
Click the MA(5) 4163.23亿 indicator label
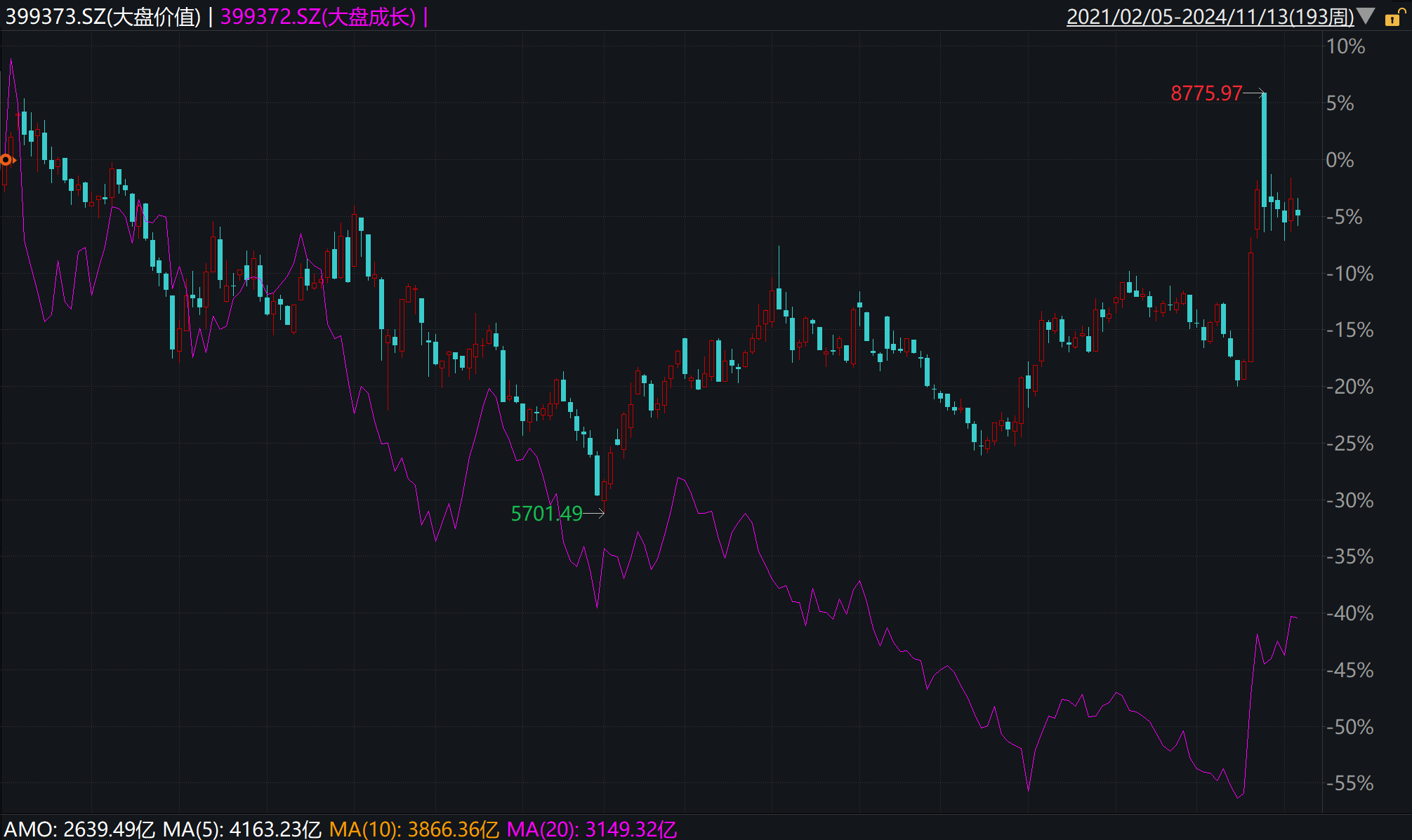(242, 829)
